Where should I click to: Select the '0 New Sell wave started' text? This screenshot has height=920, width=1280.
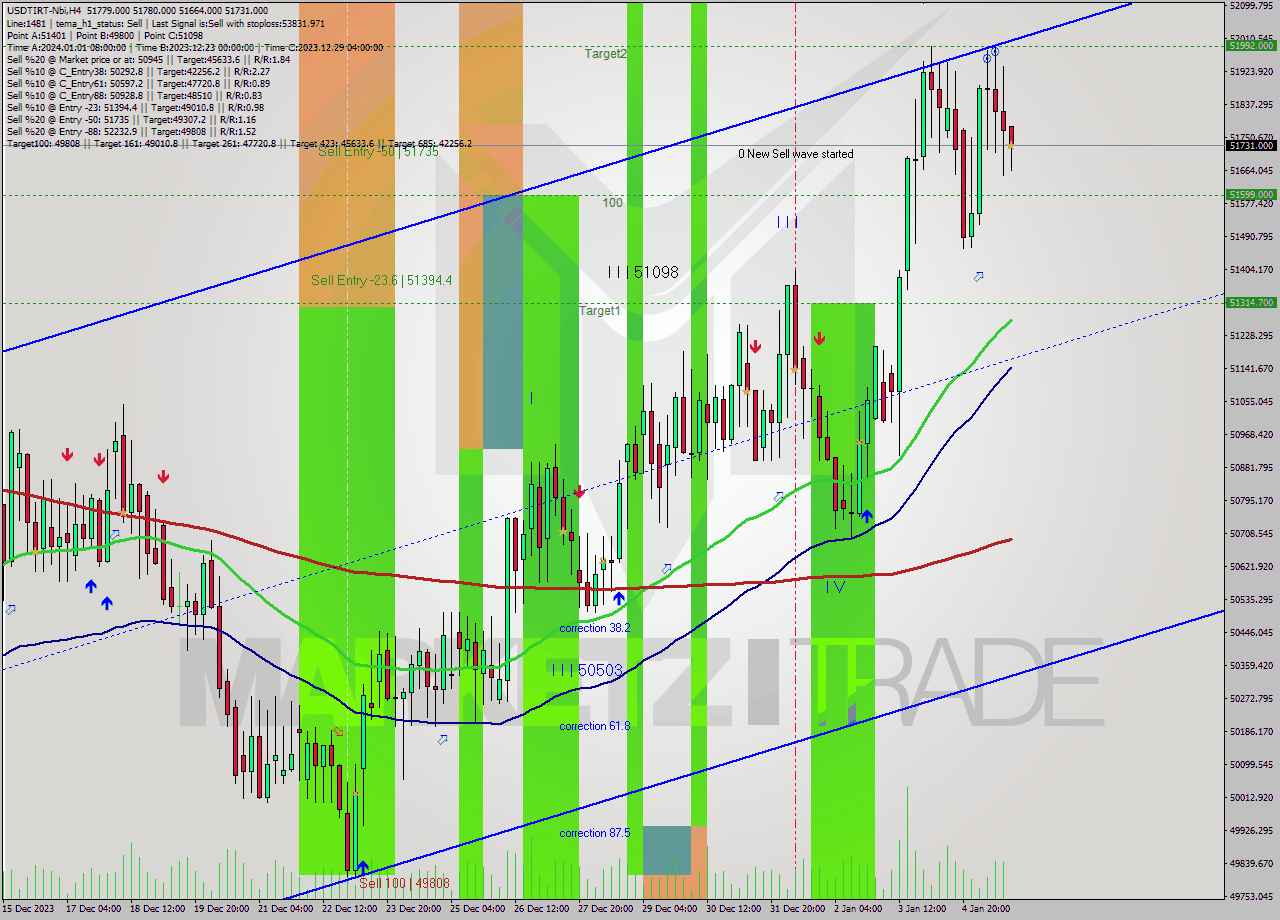pos(796,154)
